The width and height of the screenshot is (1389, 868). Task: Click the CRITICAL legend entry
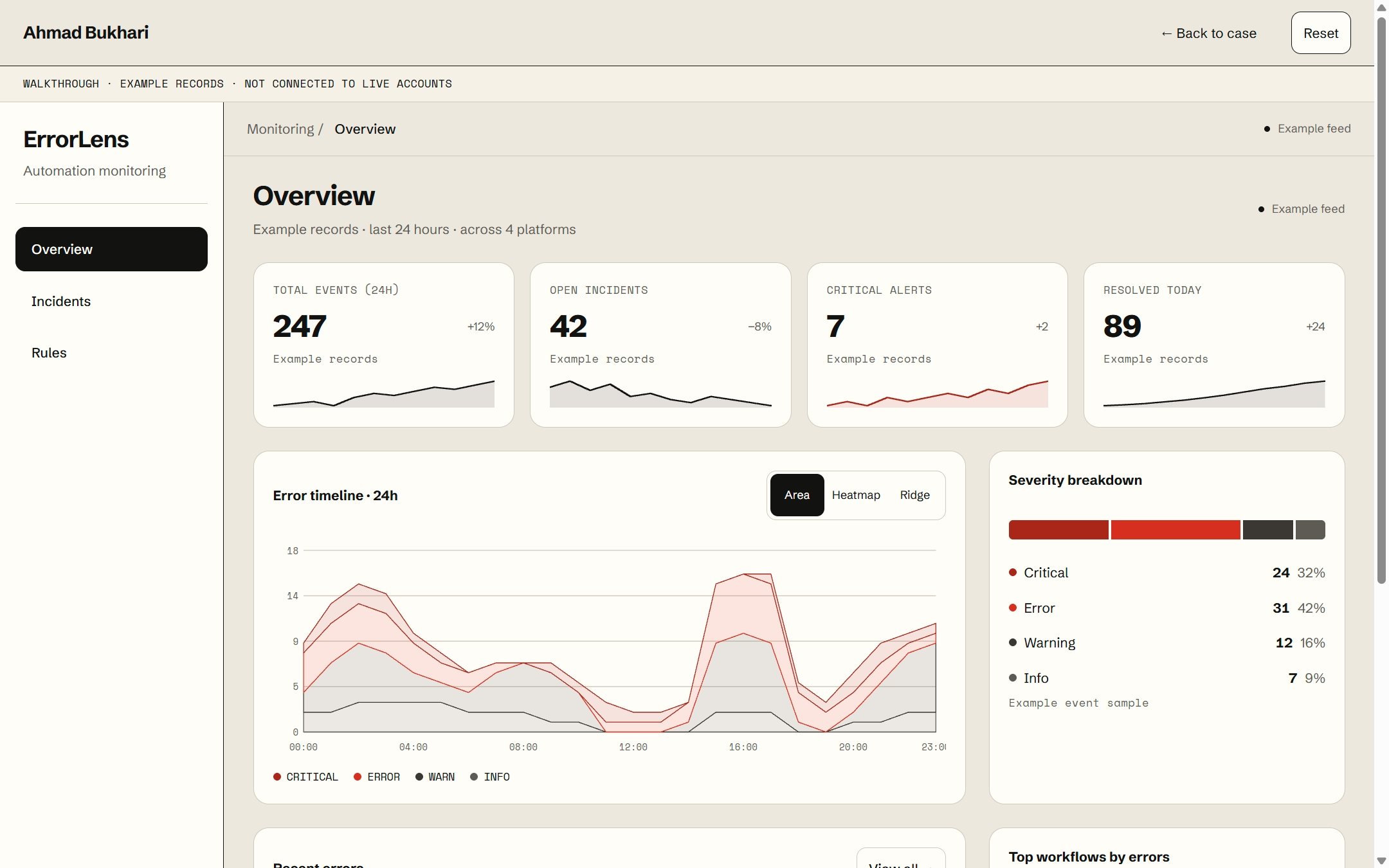(305, 777)
